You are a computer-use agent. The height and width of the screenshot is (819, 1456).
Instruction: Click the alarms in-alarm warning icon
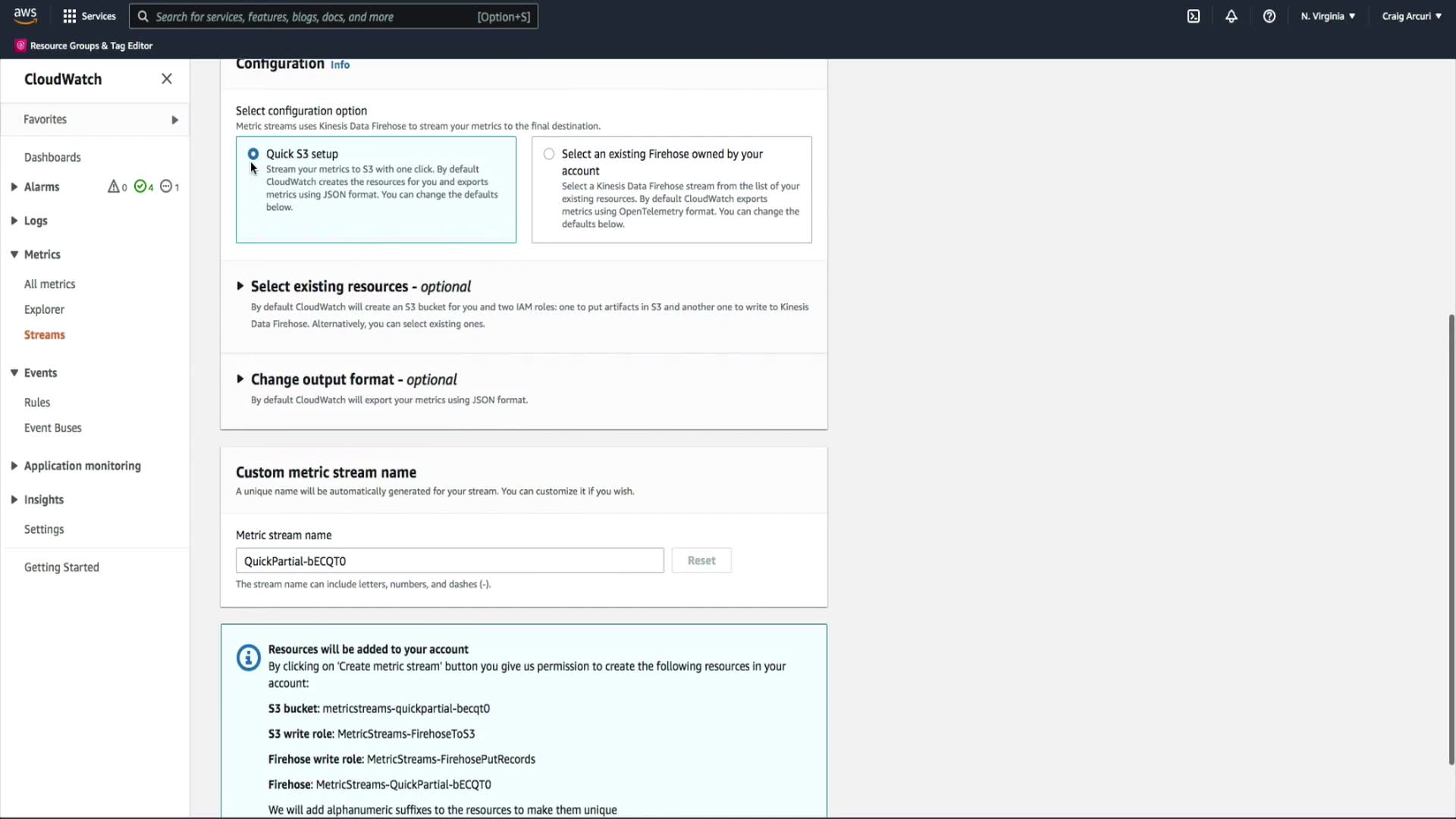click(114, 187)
